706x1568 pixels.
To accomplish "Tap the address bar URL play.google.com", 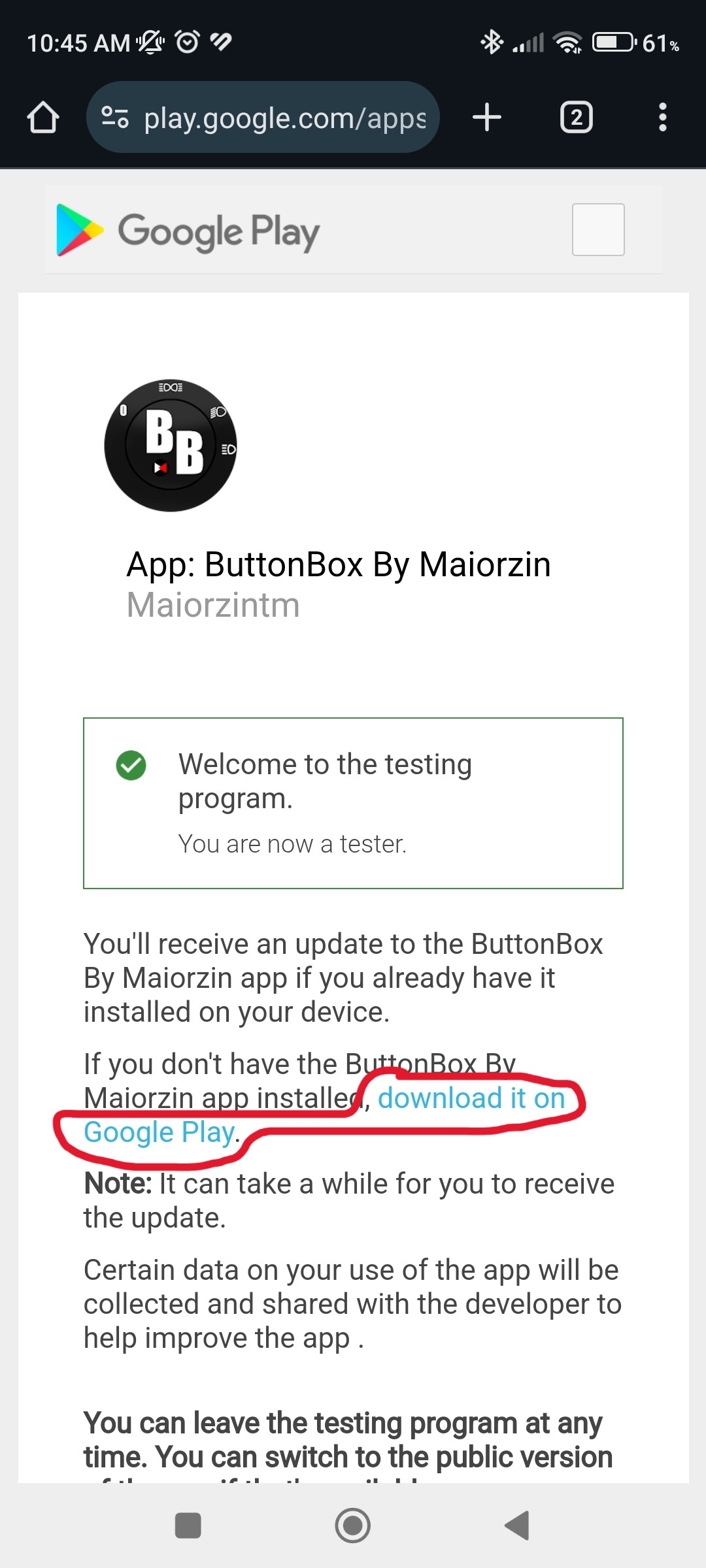I will (285, 118).
